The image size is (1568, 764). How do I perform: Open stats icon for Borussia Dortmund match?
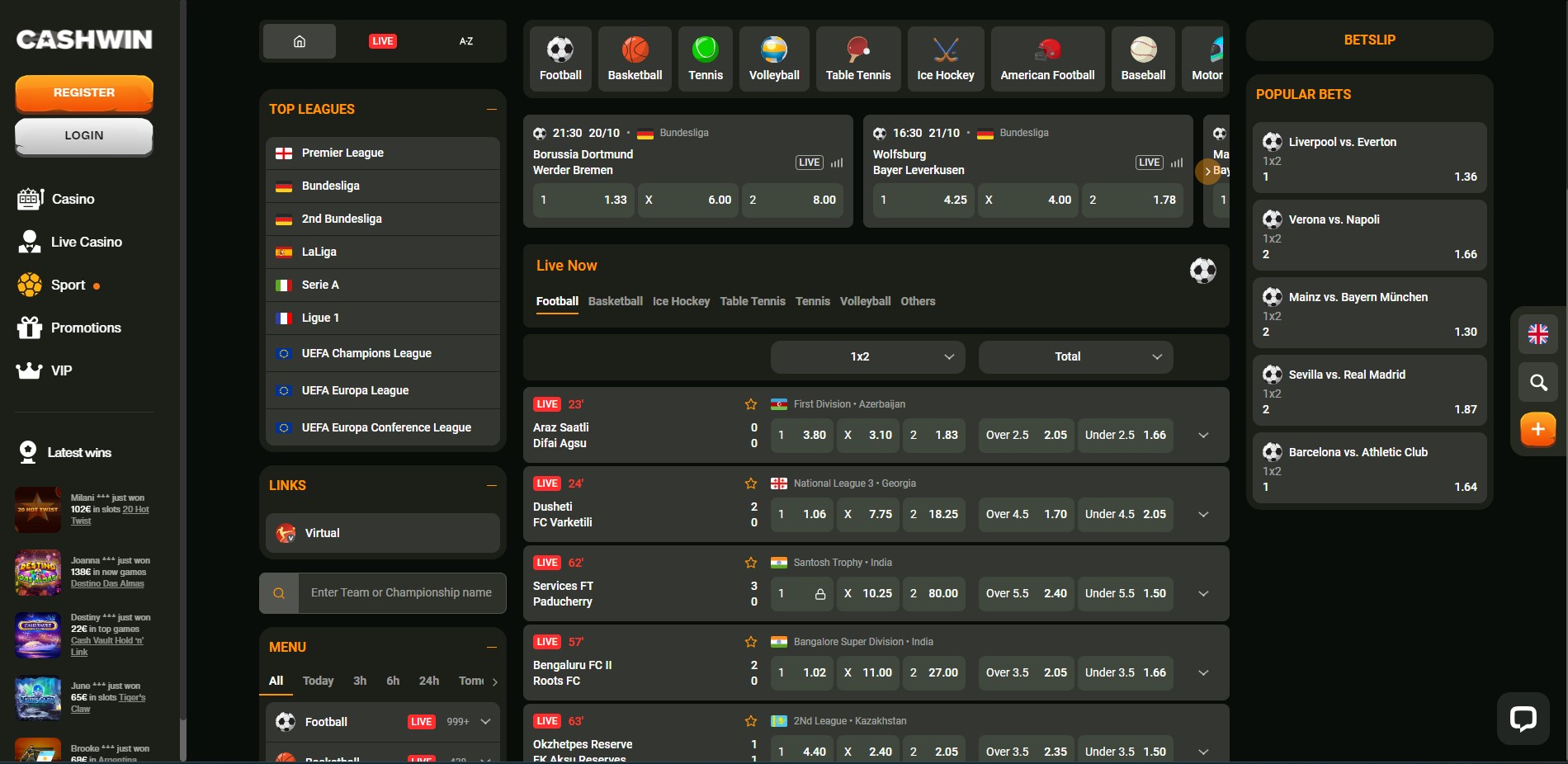(x=837, y=163)
